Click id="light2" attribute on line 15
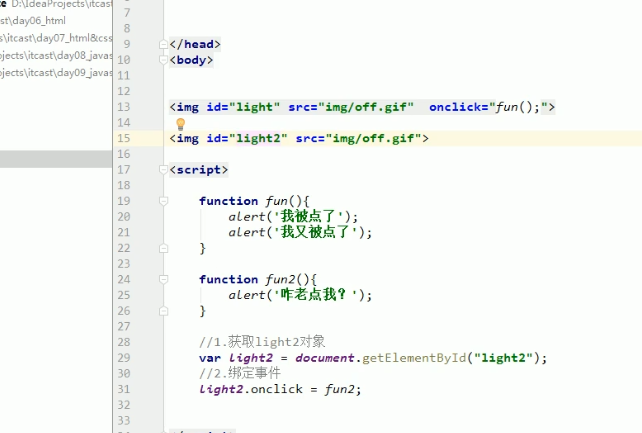The image size is (642, 433). pyautogui.click(x=247, y=138)
